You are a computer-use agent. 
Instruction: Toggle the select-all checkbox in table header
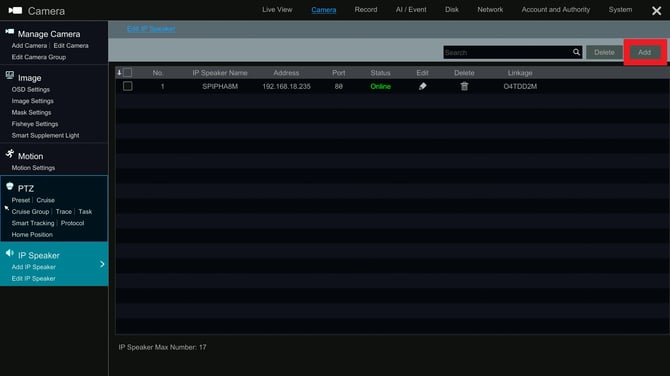127,73
